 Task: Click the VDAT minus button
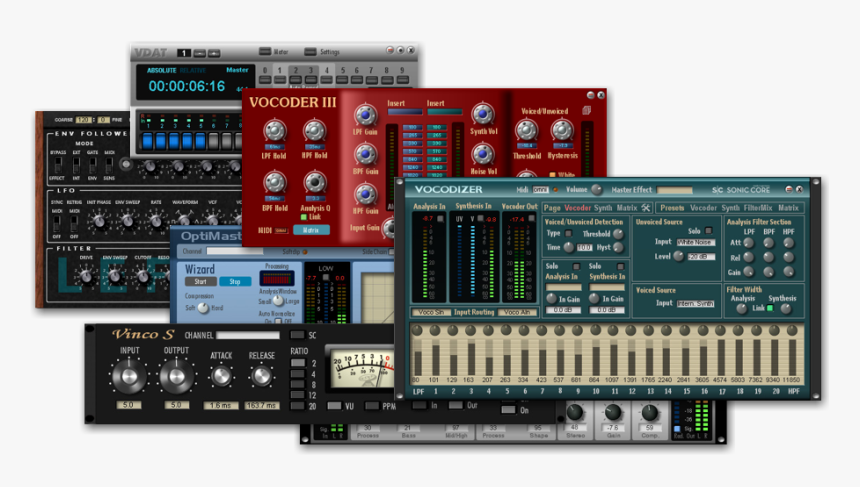pyautogui.click(x=200, y=53)
